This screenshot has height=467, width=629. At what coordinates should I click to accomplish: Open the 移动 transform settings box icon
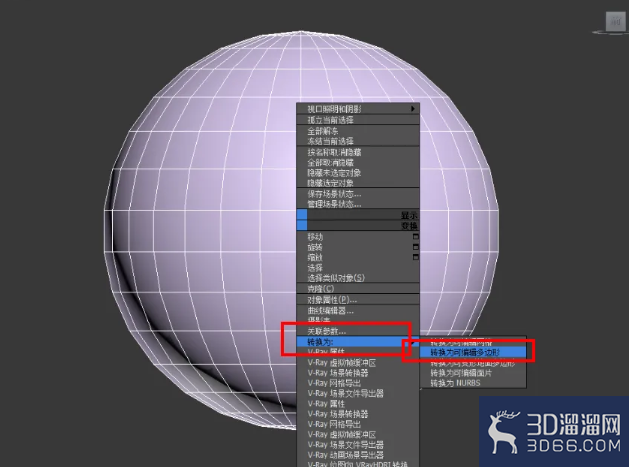coord(416,237)
